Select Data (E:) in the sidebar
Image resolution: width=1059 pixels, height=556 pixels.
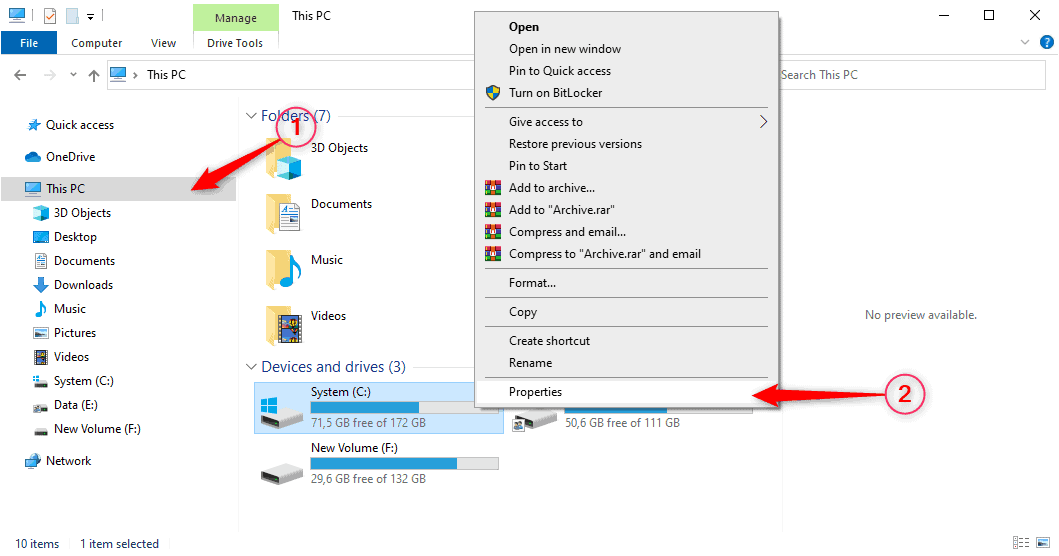coord(76,405)
